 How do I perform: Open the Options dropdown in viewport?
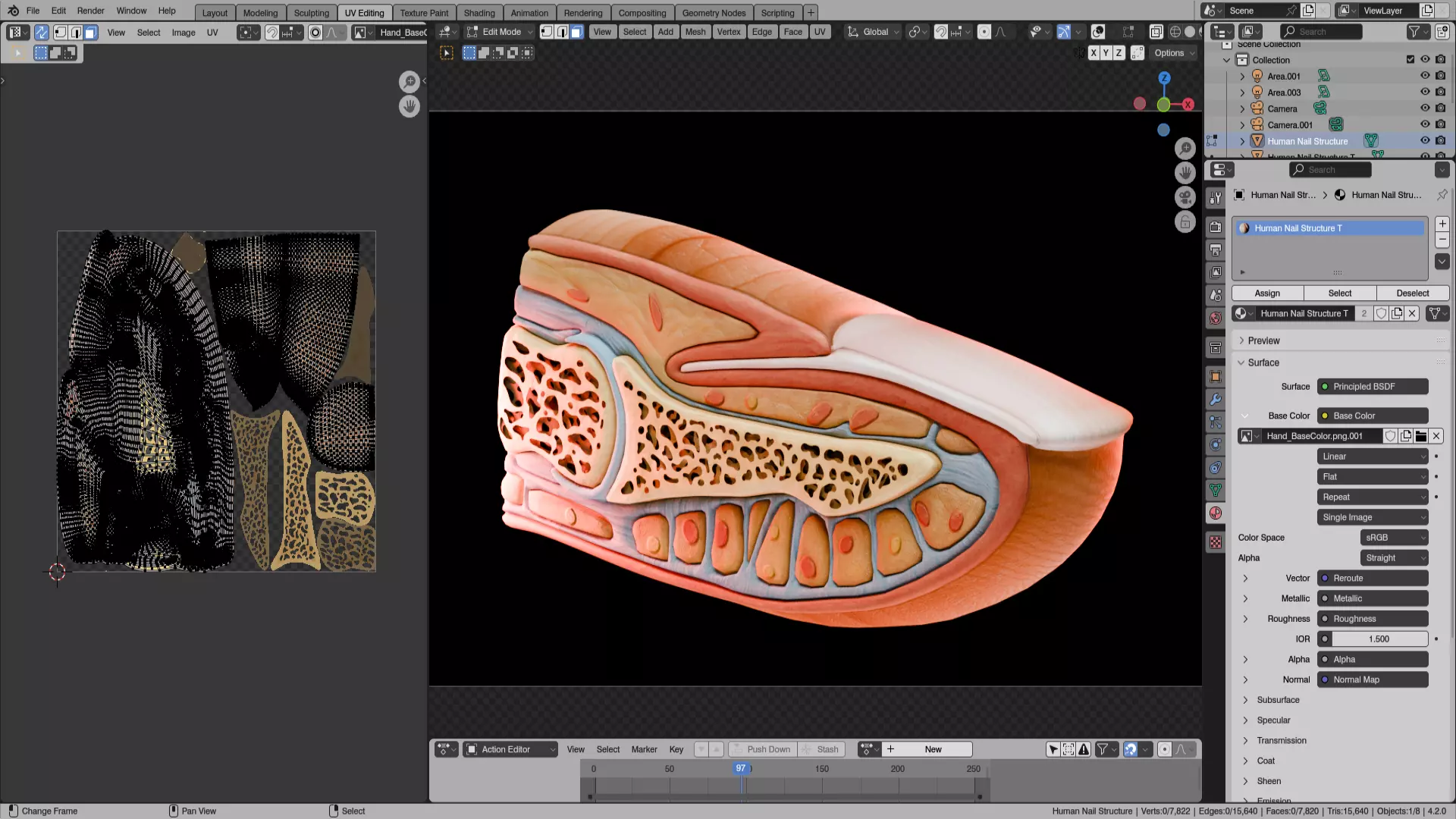pos(1174,53)
